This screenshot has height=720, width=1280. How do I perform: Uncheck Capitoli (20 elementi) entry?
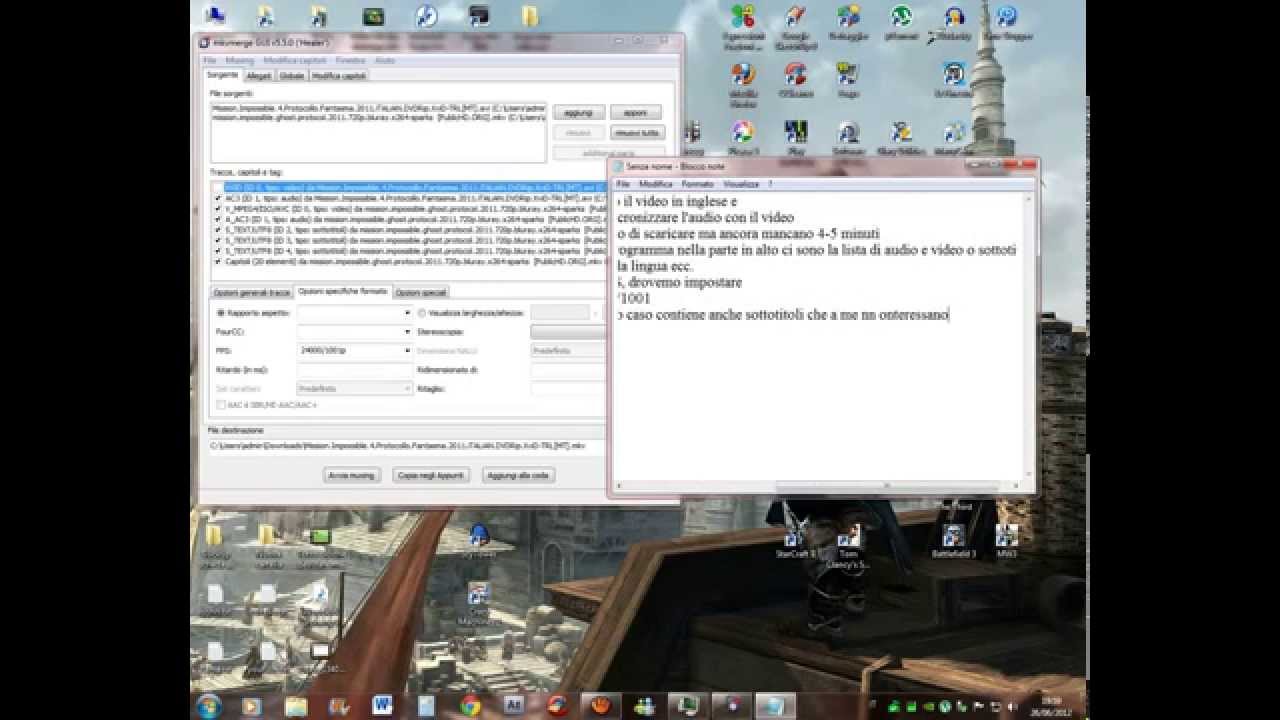pyautogui.click(x=218, y=262)
